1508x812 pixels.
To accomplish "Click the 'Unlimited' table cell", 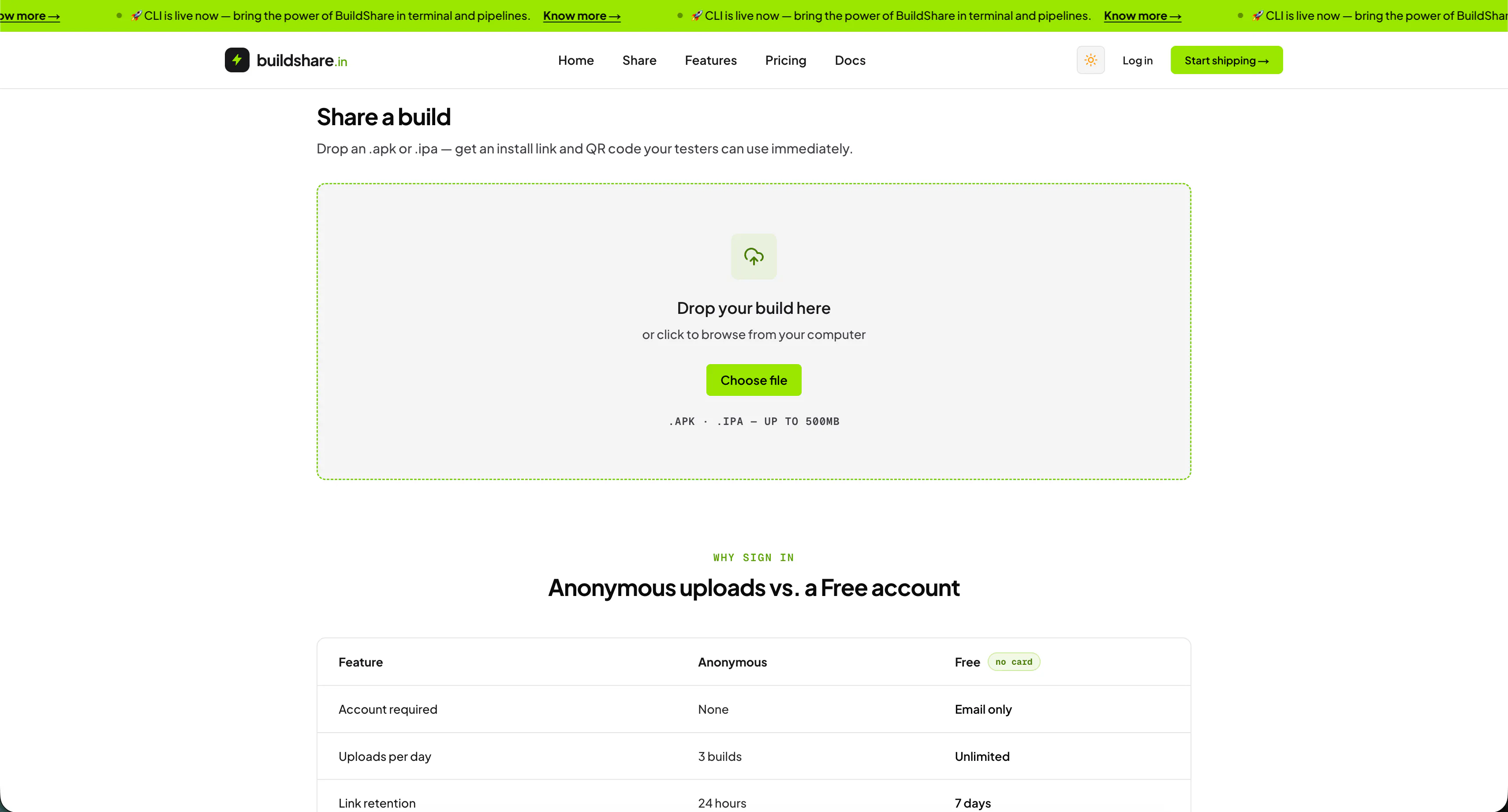I will pyautogui.click(x=982, y=756).
